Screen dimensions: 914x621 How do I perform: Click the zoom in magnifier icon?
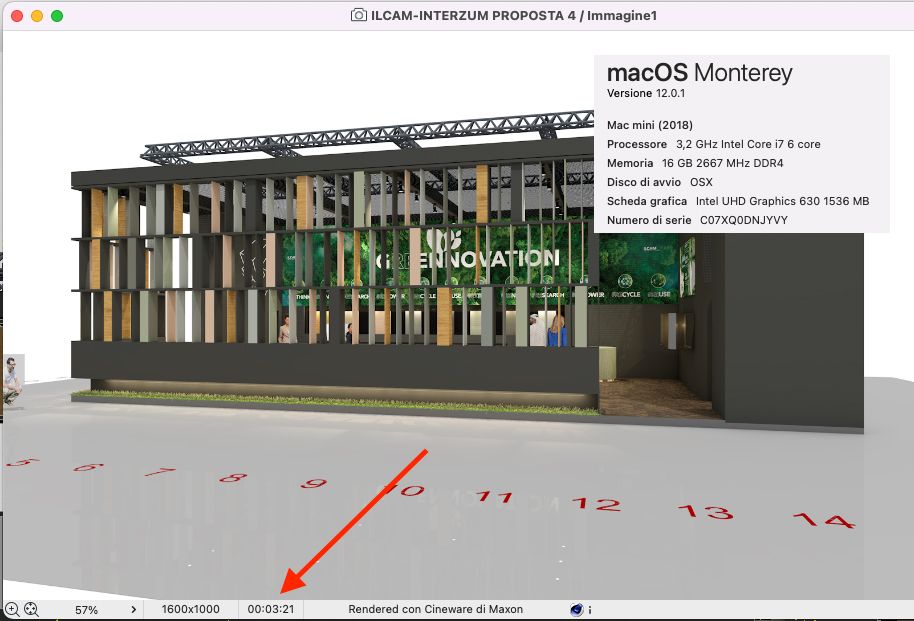[12, 609]
